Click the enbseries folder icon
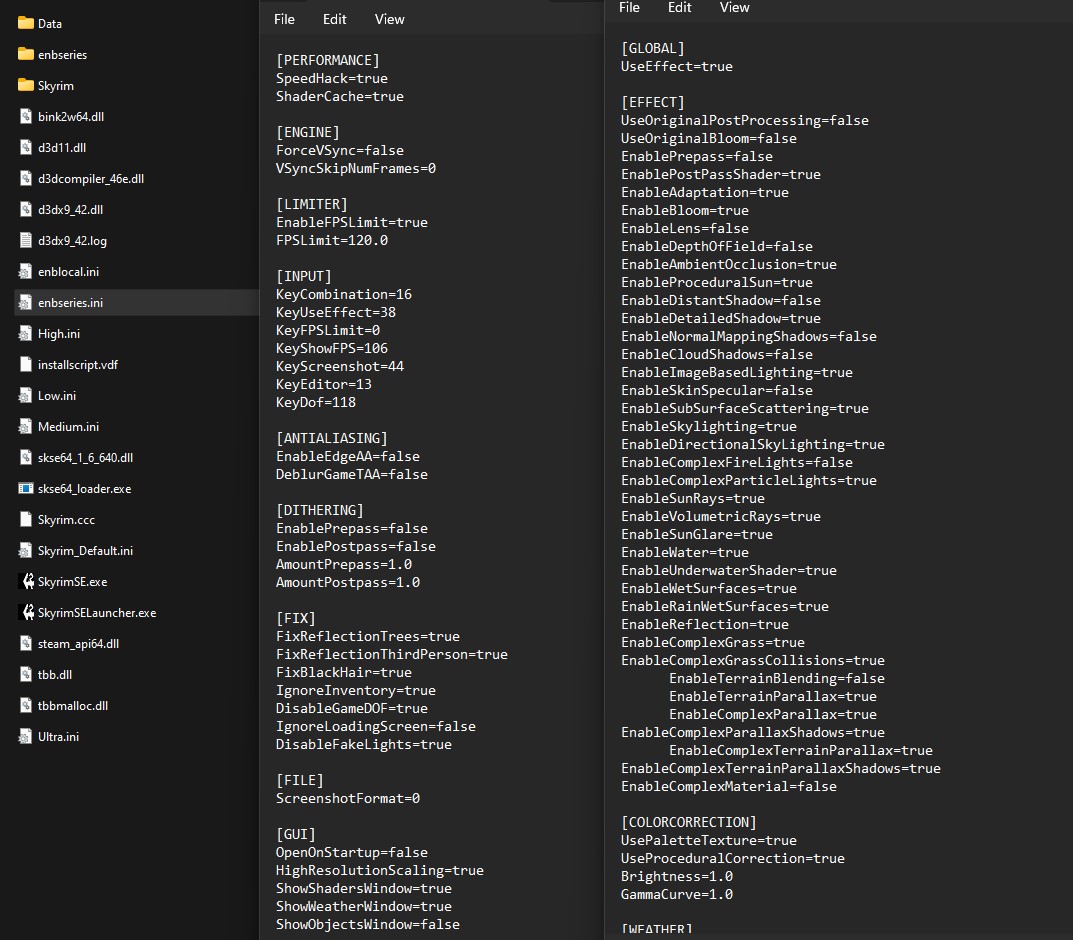 click(x=26, y=54)
